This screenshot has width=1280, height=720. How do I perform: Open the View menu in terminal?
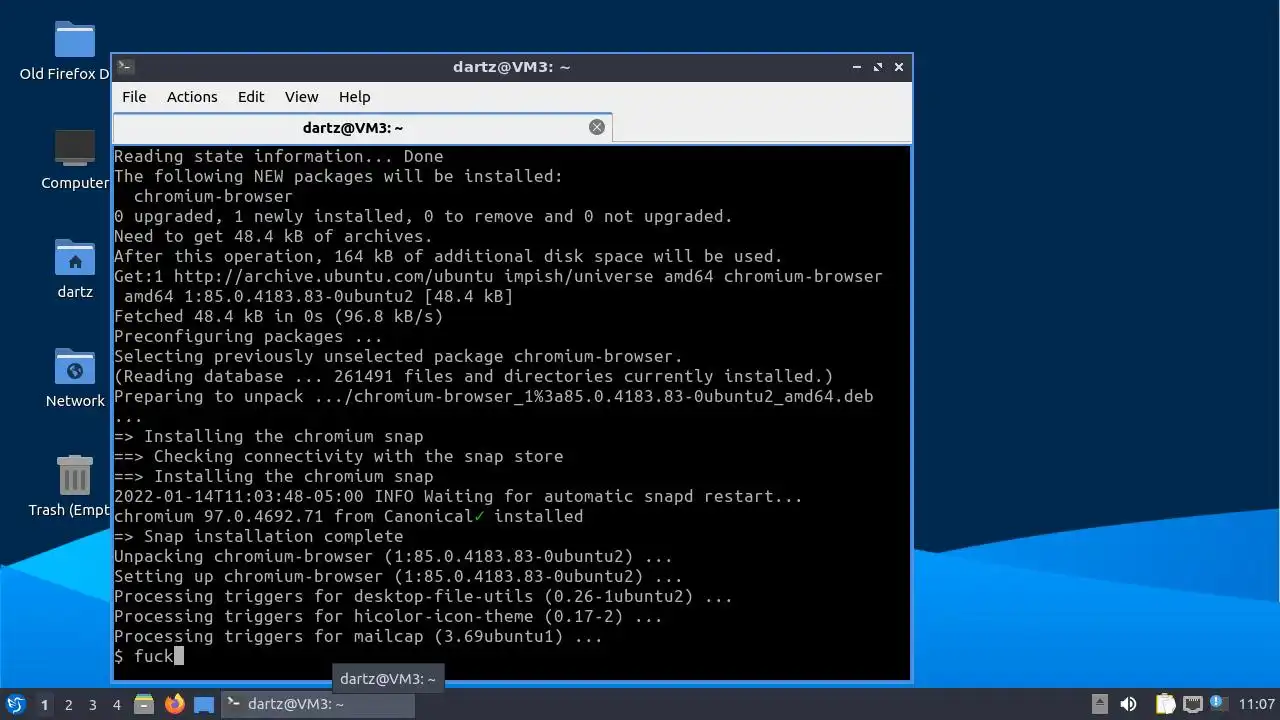[x=301, y=97]
